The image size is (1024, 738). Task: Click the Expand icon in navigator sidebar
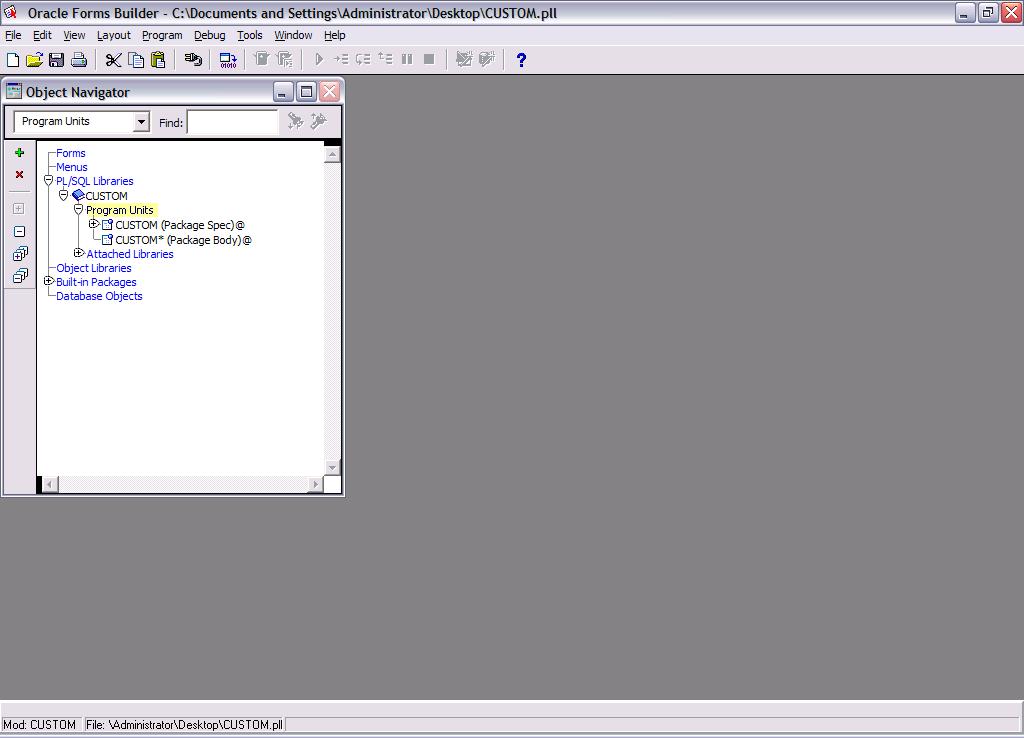[19, 208]
